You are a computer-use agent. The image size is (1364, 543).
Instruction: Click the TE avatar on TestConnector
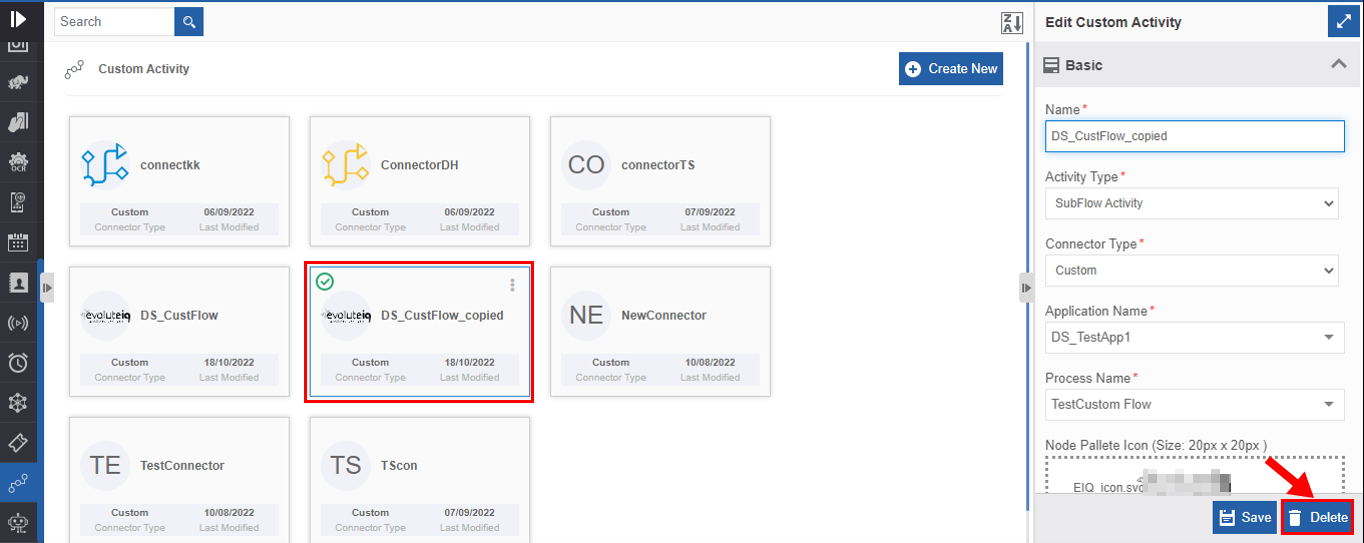click(105, 465)
